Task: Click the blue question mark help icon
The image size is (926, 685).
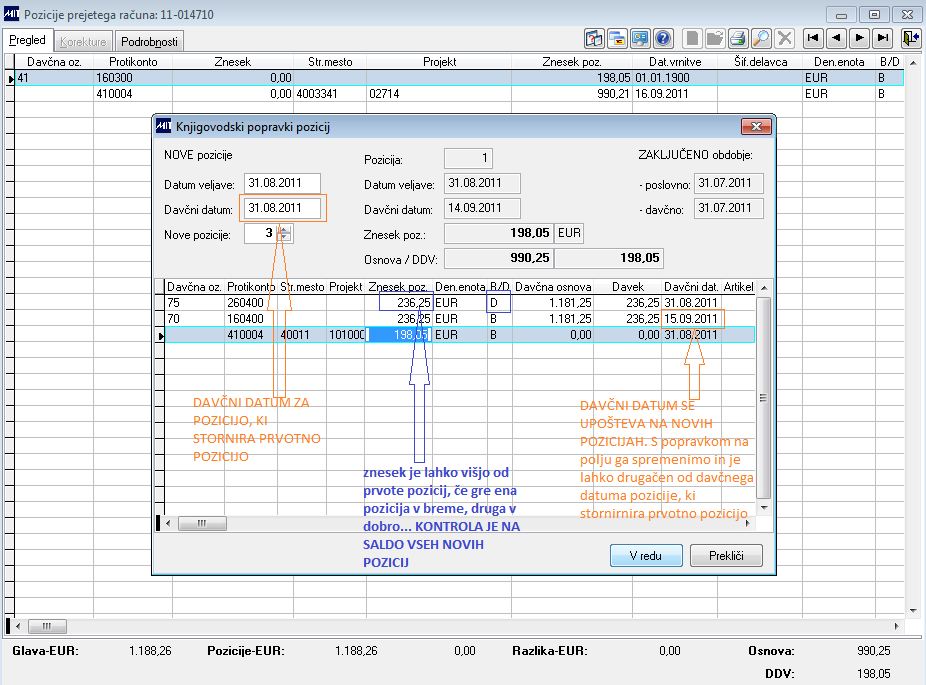Action: [x=663, y=39]
